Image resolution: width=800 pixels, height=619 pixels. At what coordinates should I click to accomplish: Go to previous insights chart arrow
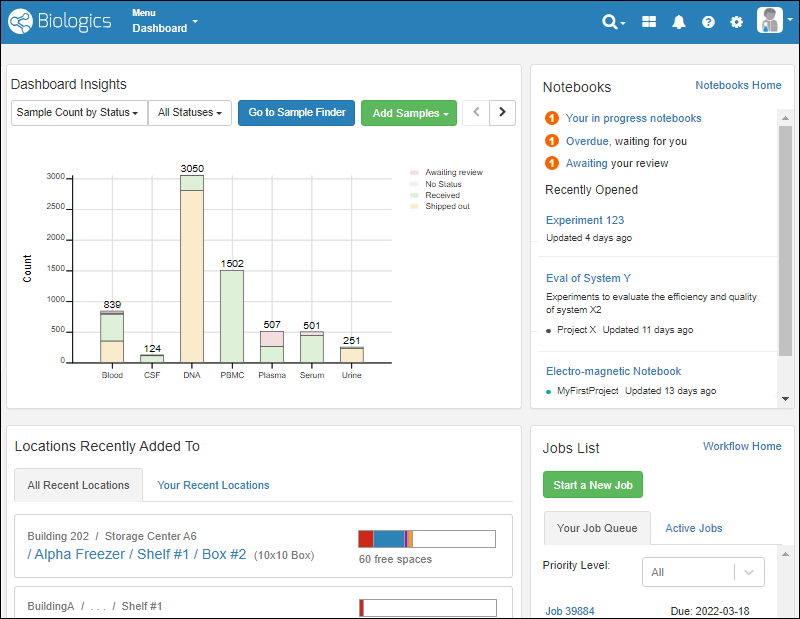(476, 113)
